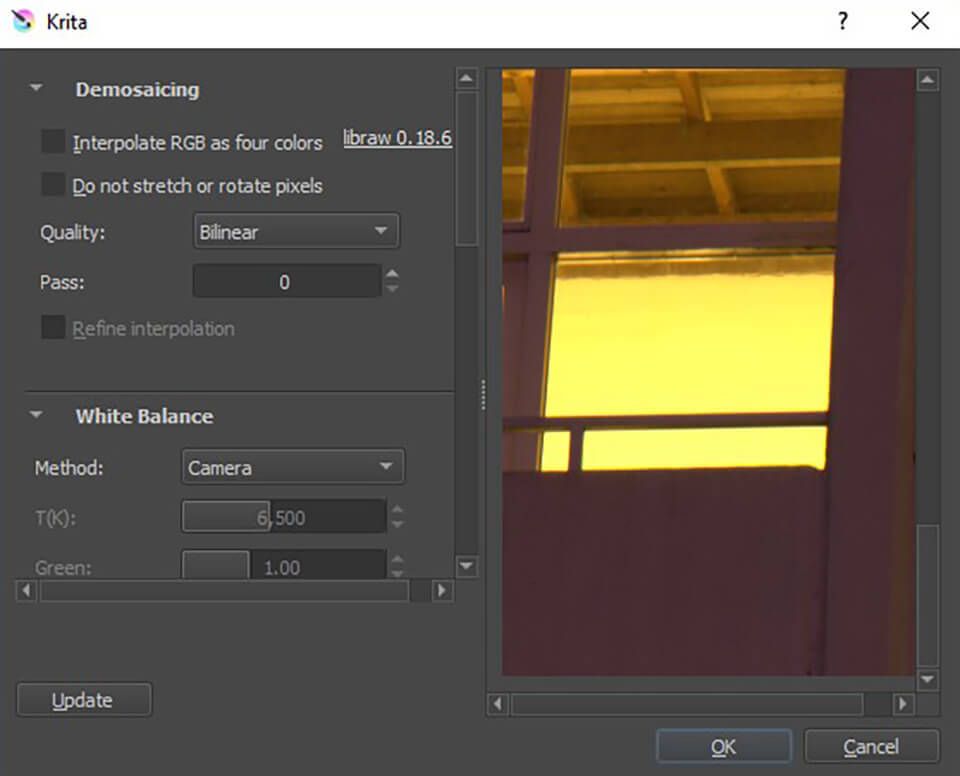Open the Quality dropdown showing Bilinear
This screenshot has height=776, width=960.
pyautogui.click(x=295, y=231)
